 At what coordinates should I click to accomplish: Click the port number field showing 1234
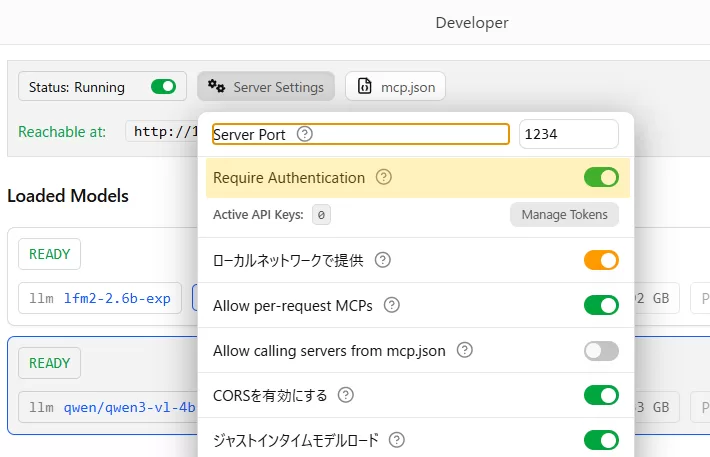pos(568,134)
